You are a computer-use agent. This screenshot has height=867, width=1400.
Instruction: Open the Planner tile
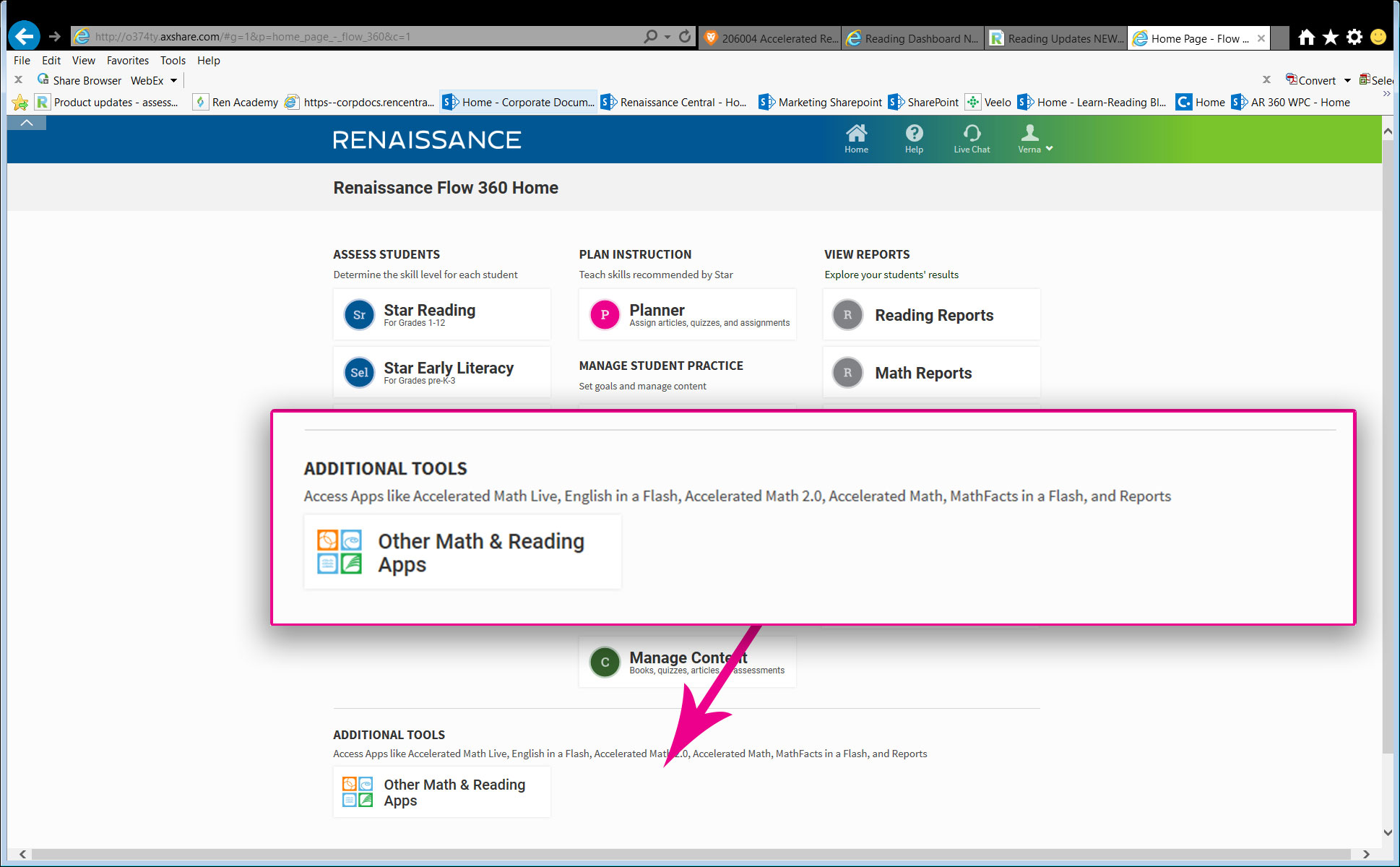(687, 314)
